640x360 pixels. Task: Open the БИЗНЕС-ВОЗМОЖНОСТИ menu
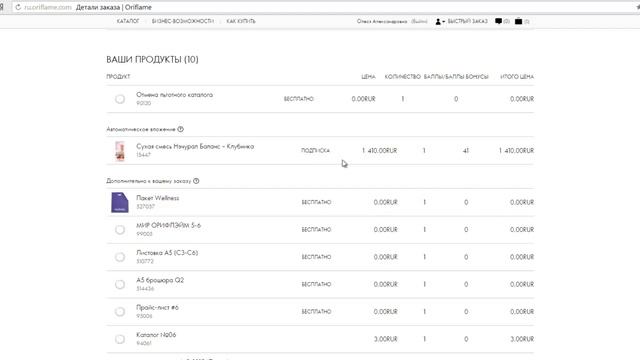pos(182,21)
